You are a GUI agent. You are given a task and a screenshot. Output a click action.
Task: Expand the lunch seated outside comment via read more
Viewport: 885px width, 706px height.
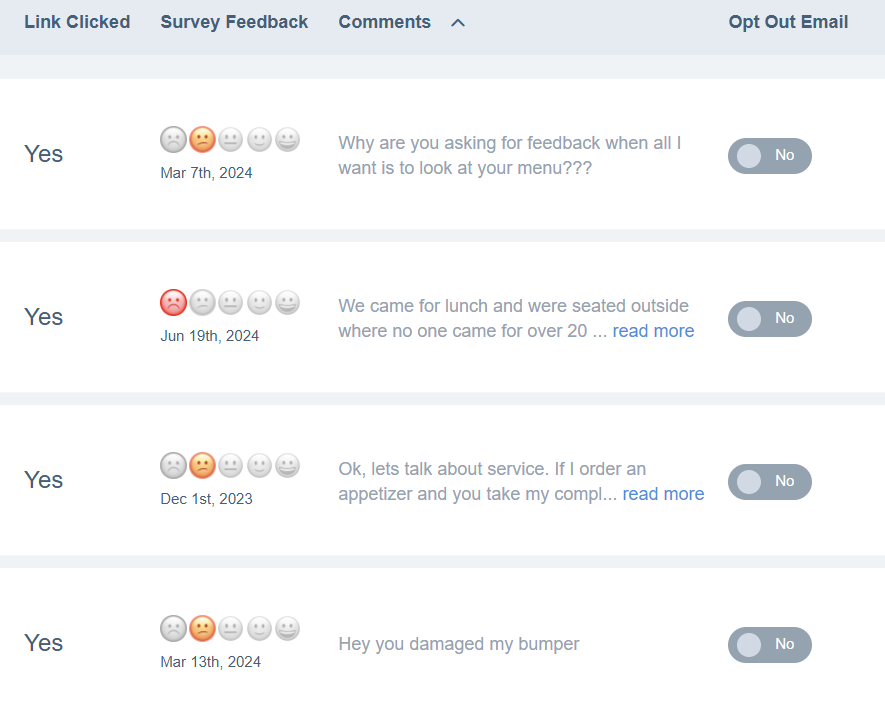[x=653, y=331]
